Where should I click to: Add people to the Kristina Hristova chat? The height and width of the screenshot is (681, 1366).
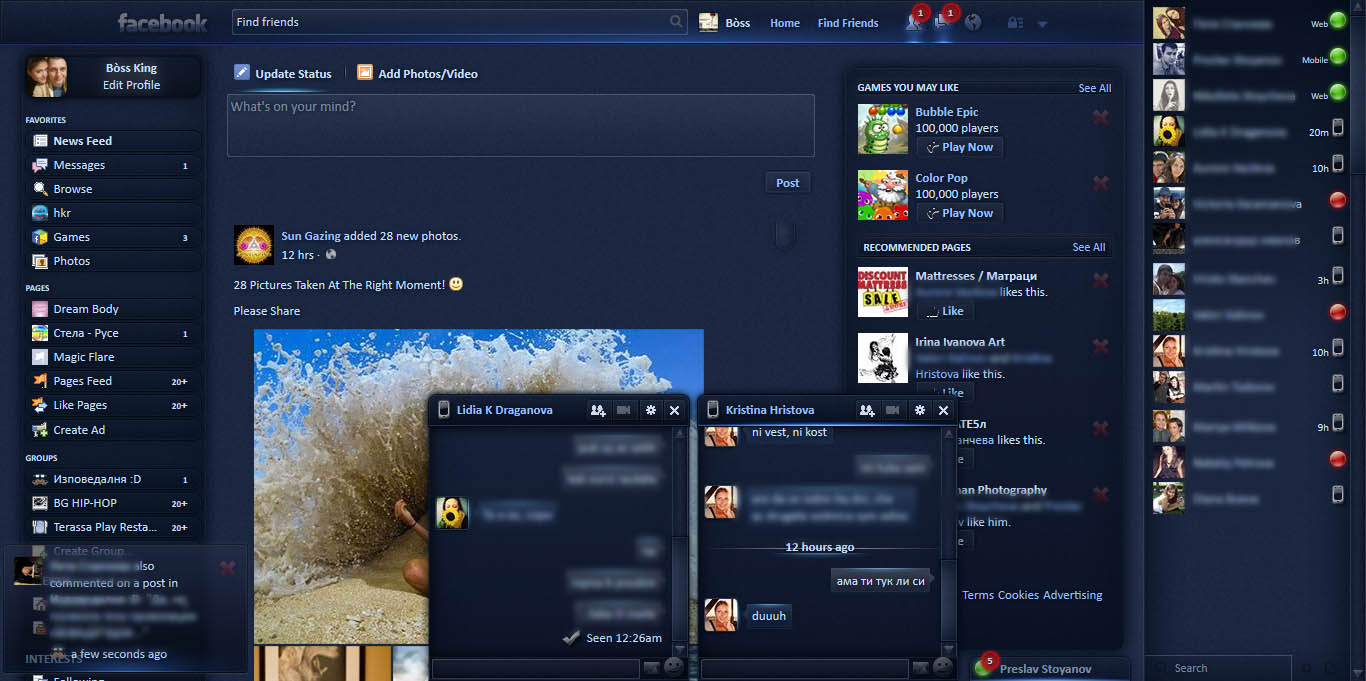coord(866,410)
